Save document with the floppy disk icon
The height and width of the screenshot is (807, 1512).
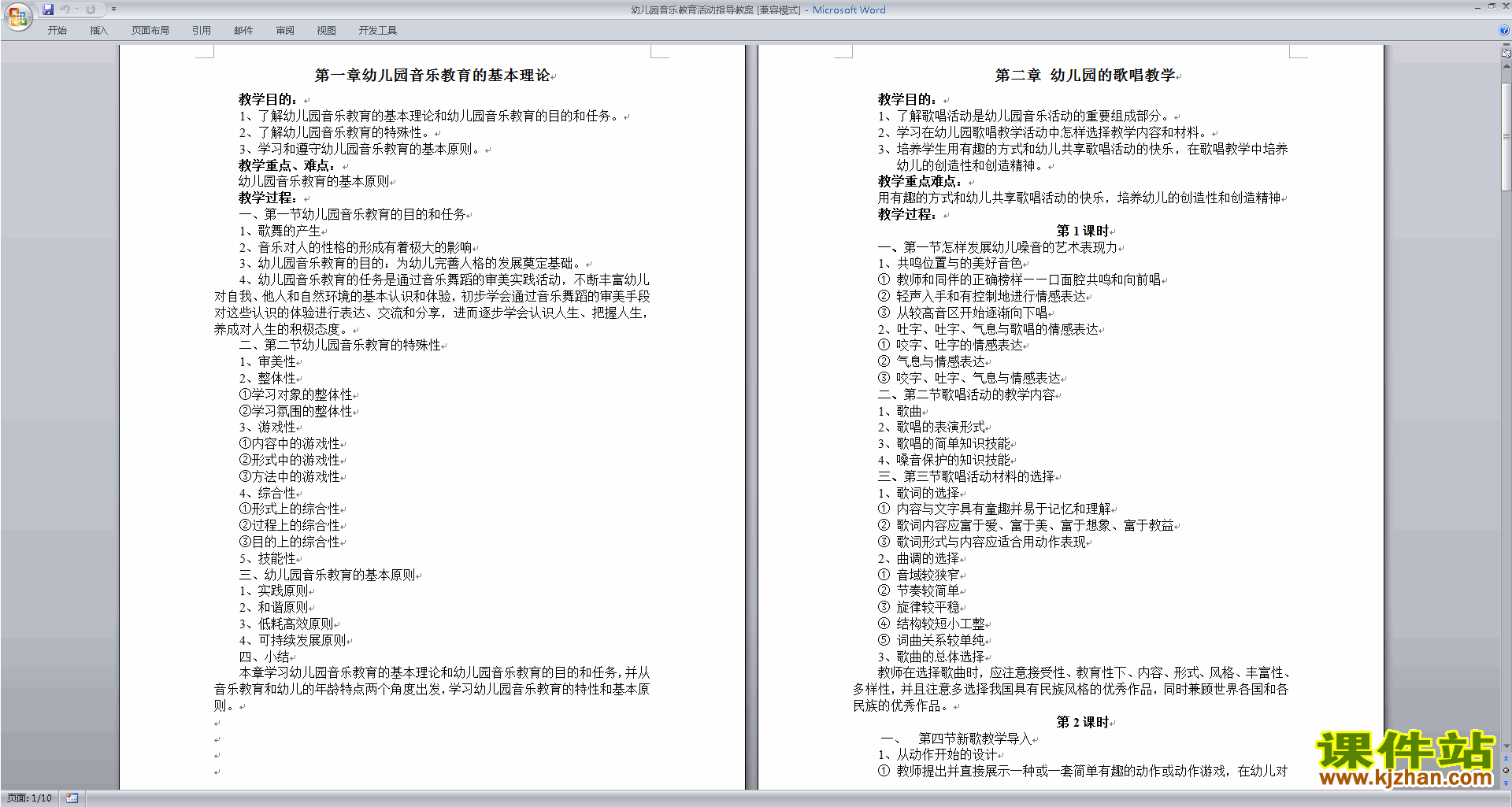click(x=48, y=9)
